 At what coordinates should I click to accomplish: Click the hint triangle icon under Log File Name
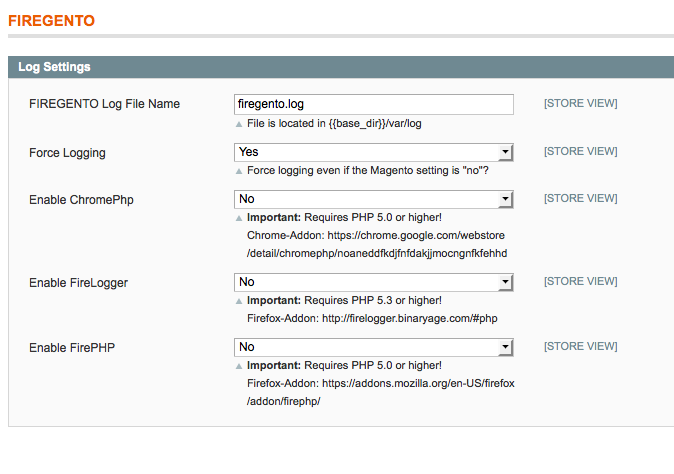239,125
